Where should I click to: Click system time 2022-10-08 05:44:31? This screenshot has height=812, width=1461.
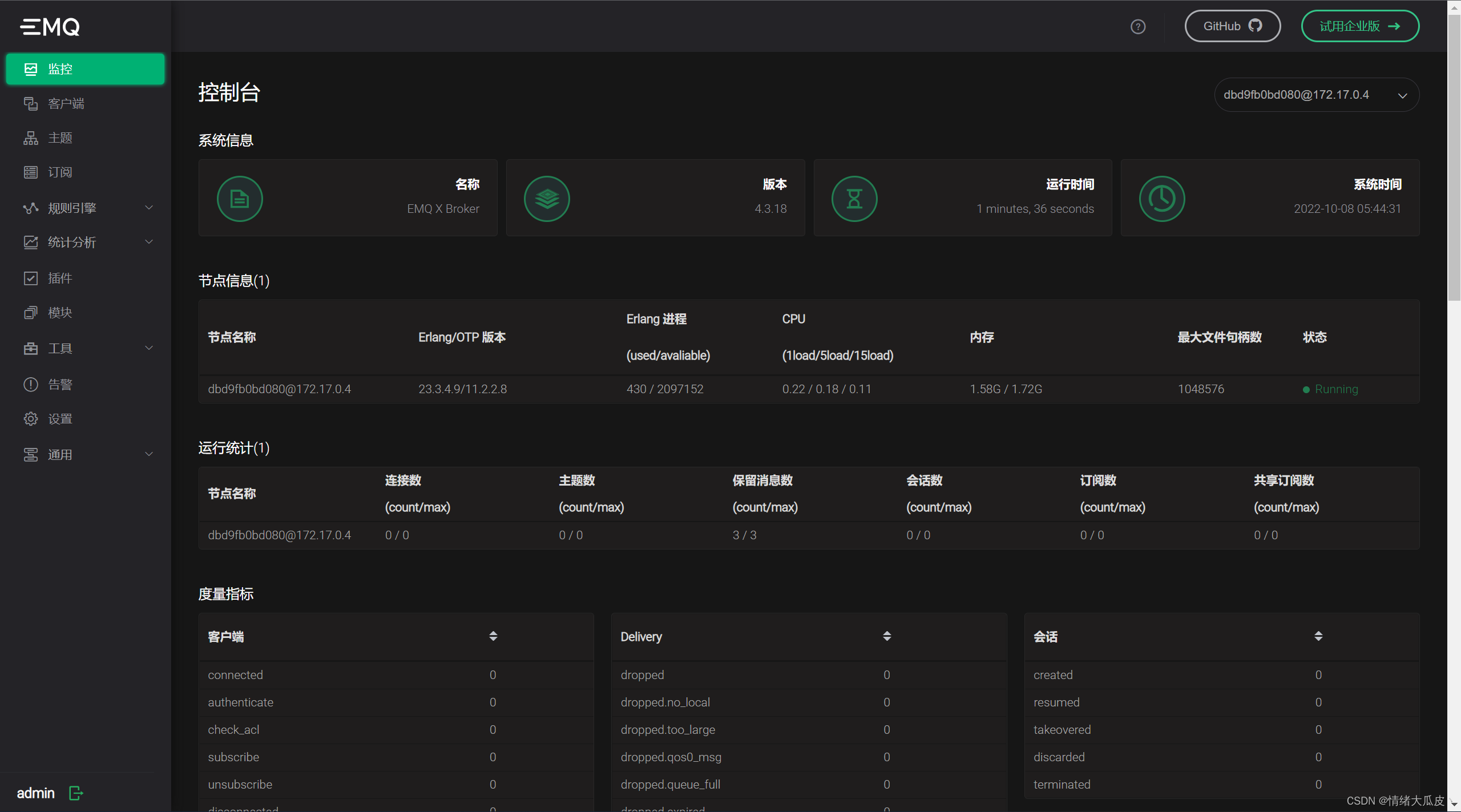1347,209
